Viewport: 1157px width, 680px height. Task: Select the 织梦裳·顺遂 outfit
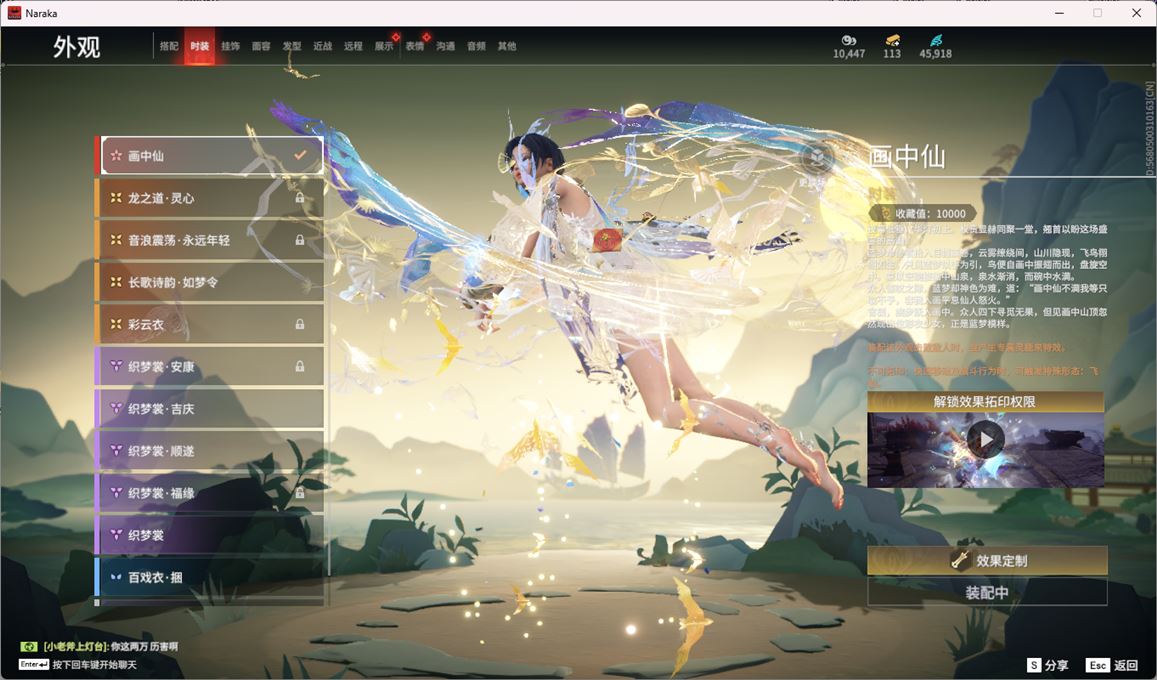pyautogui.click(x=210, y=451)
